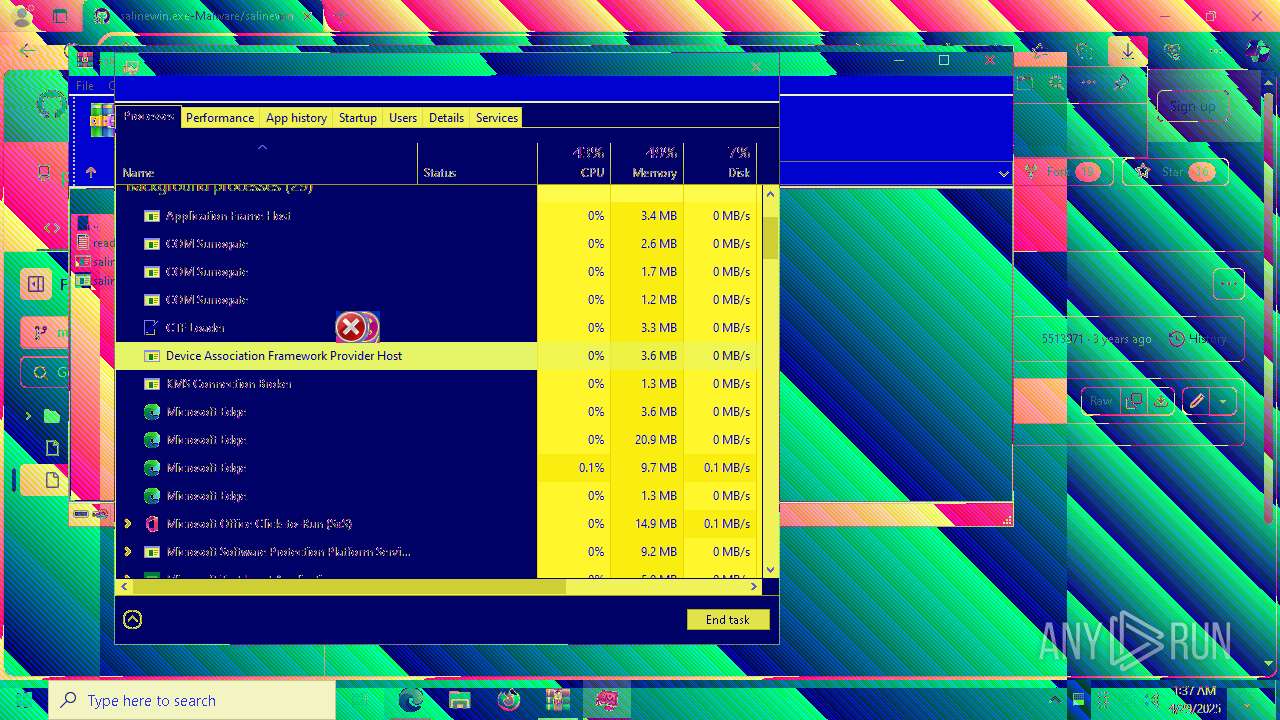Click the scroll right arrow in Task Manager
Screen dimensions: 1280x720
click(x=755, y=587)
